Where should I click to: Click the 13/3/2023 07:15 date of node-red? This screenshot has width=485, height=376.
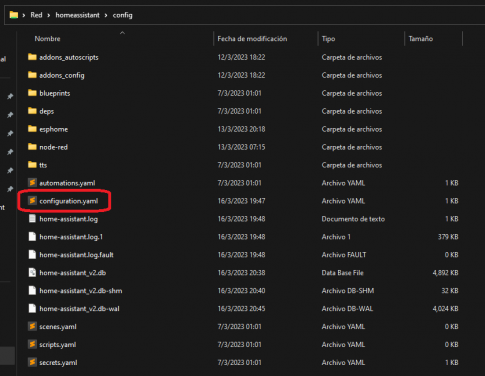coord(242,147)
